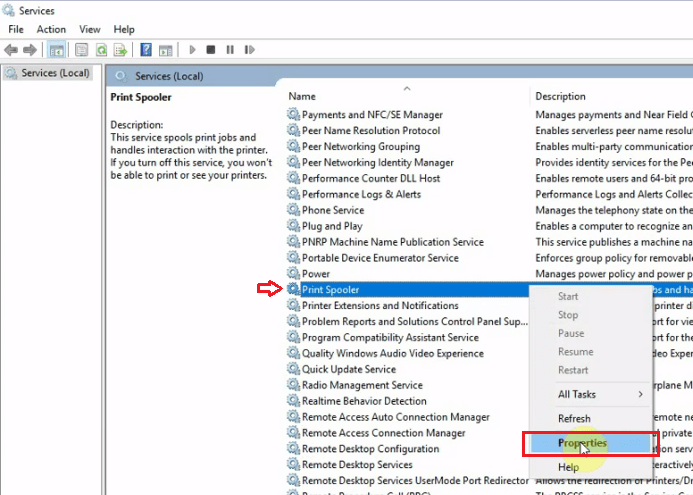
Task: Open the Action menu
Action: (x=51, y=29)
